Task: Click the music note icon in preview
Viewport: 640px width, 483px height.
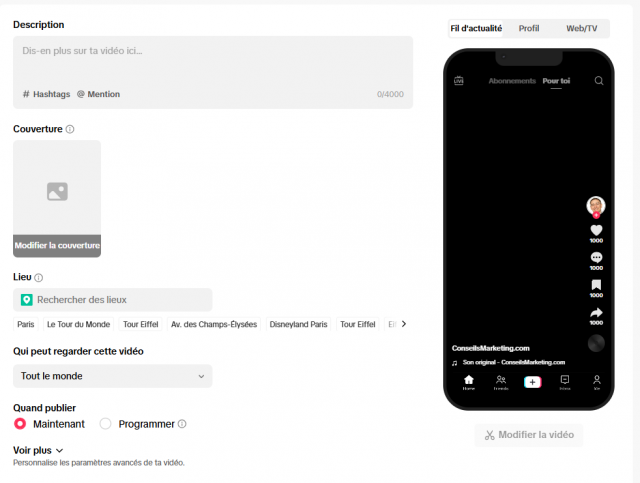Action: coord(454,363)
